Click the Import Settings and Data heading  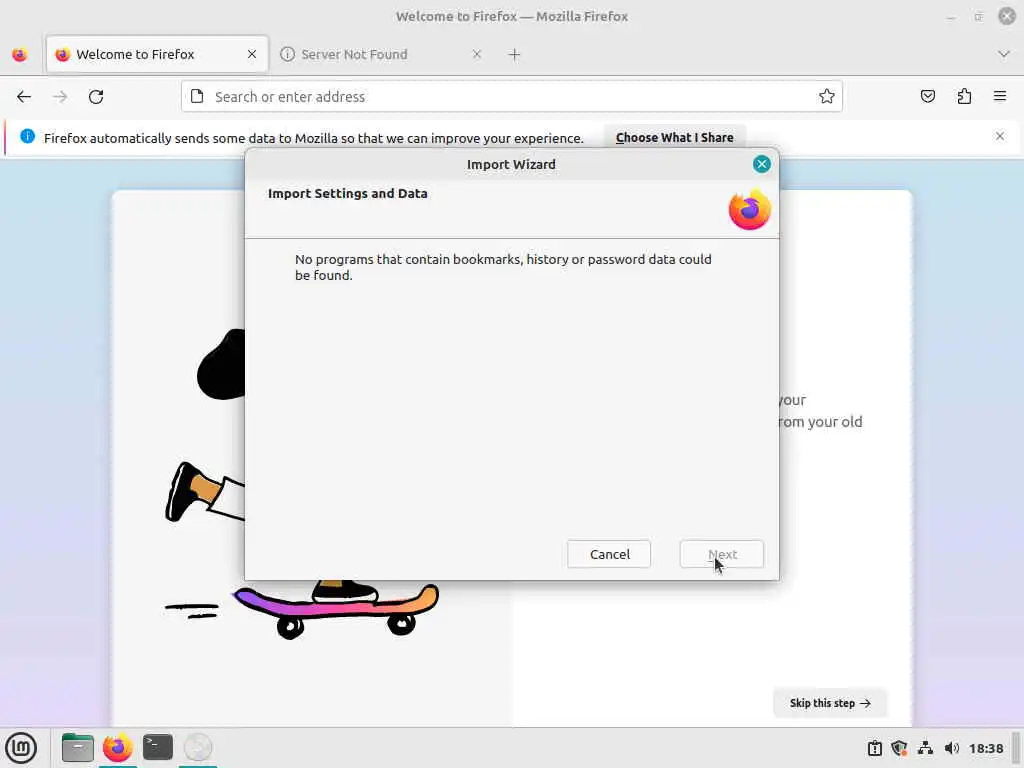[347, 193]
